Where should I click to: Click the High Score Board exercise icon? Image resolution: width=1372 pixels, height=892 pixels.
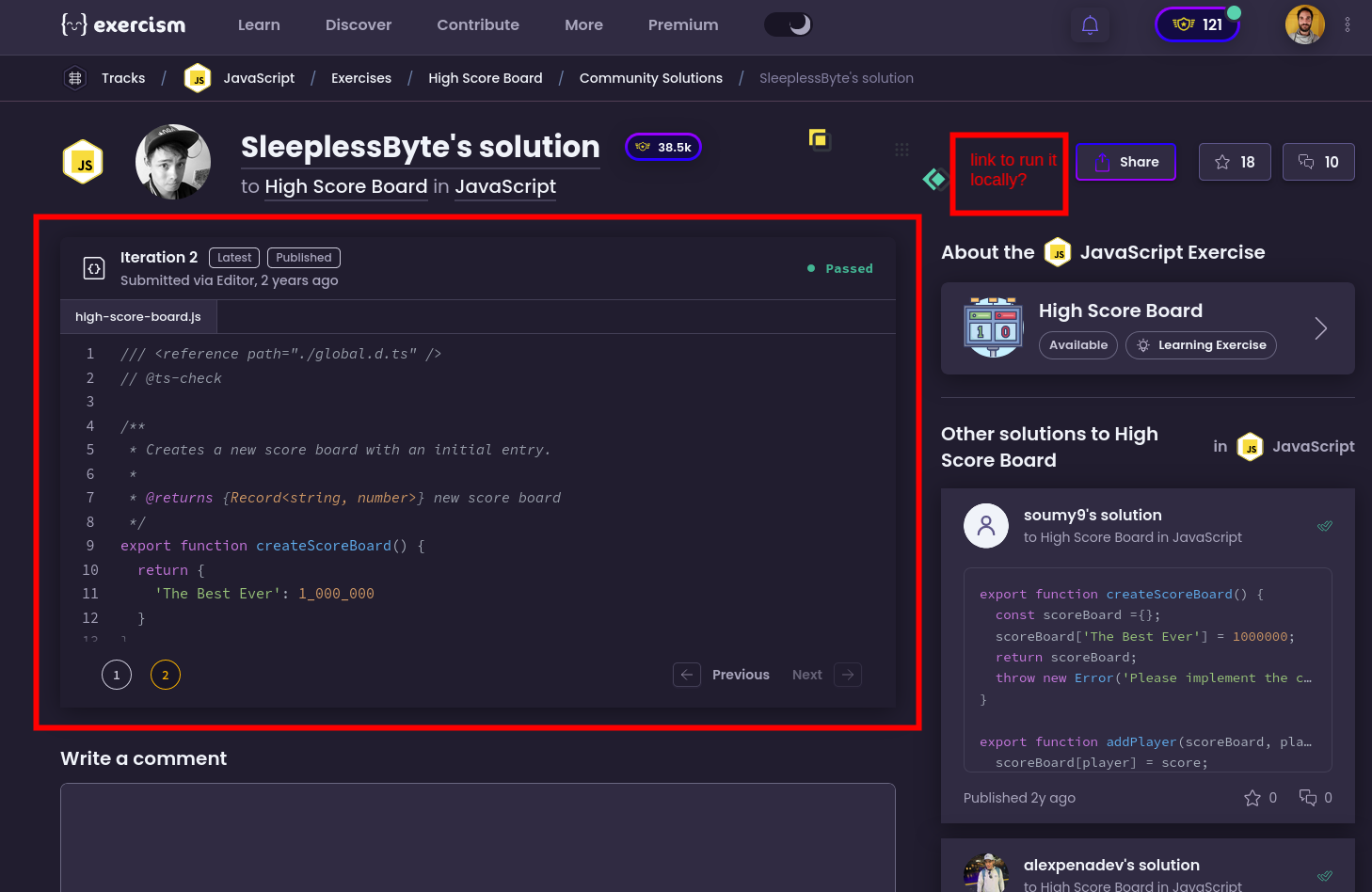994,328
